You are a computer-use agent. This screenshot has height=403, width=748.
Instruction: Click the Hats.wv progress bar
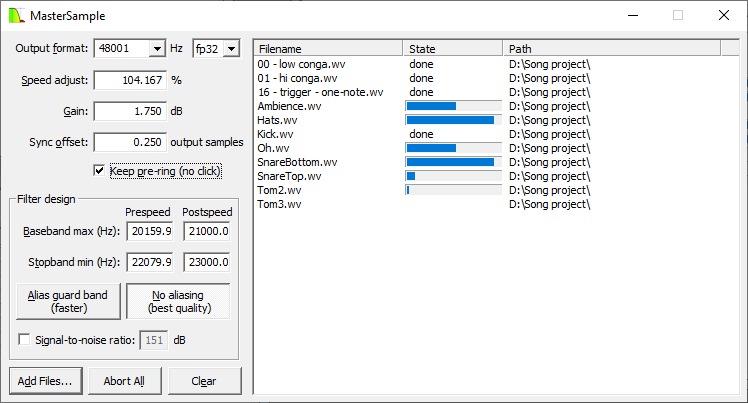(x=454, y=120)
